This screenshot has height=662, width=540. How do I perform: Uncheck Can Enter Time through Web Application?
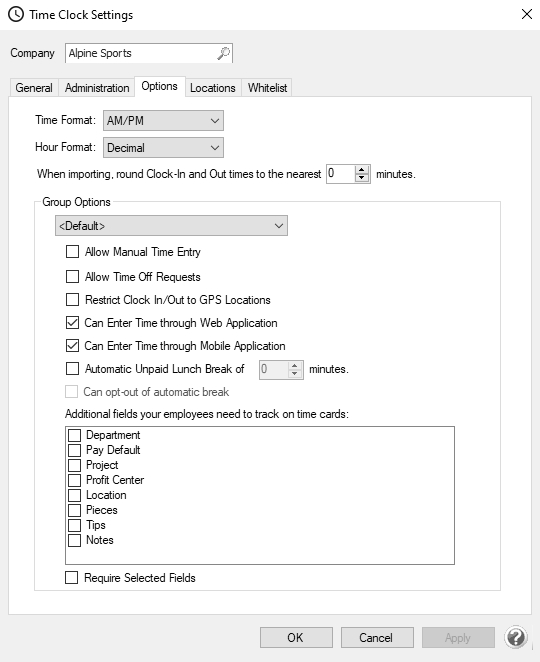[x=72, y=323]
